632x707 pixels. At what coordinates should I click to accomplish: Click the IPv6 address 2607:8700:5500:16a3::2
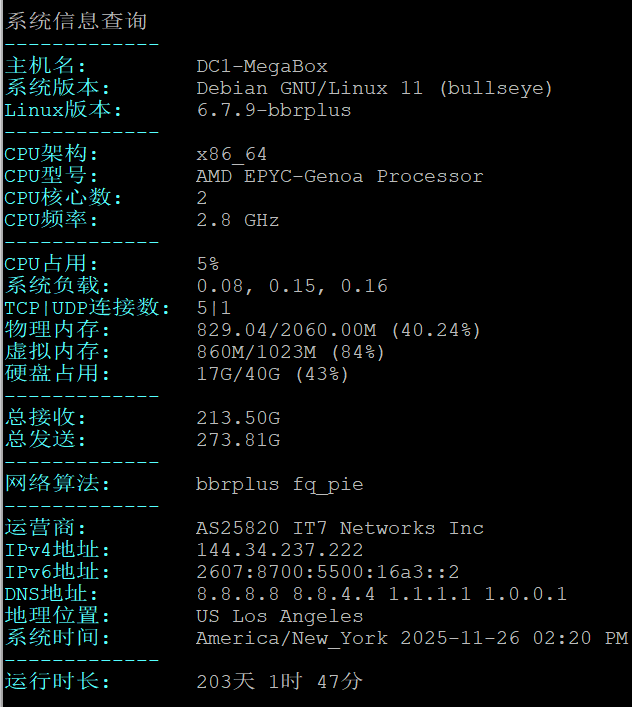[327, 572]
